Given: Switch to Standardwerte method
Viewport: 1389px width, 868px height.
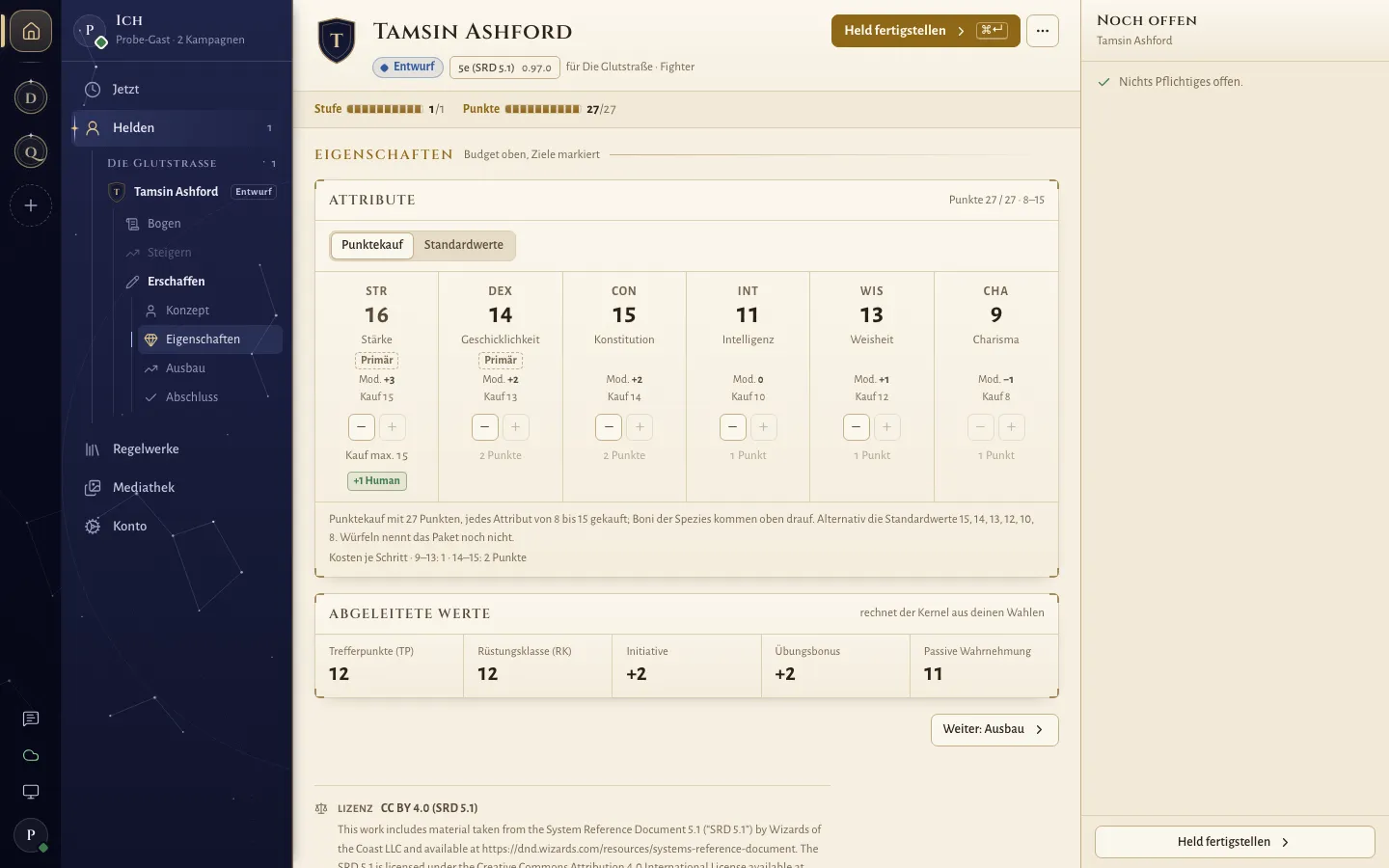Looking at the screenshot, I should (x=464, y=245).
